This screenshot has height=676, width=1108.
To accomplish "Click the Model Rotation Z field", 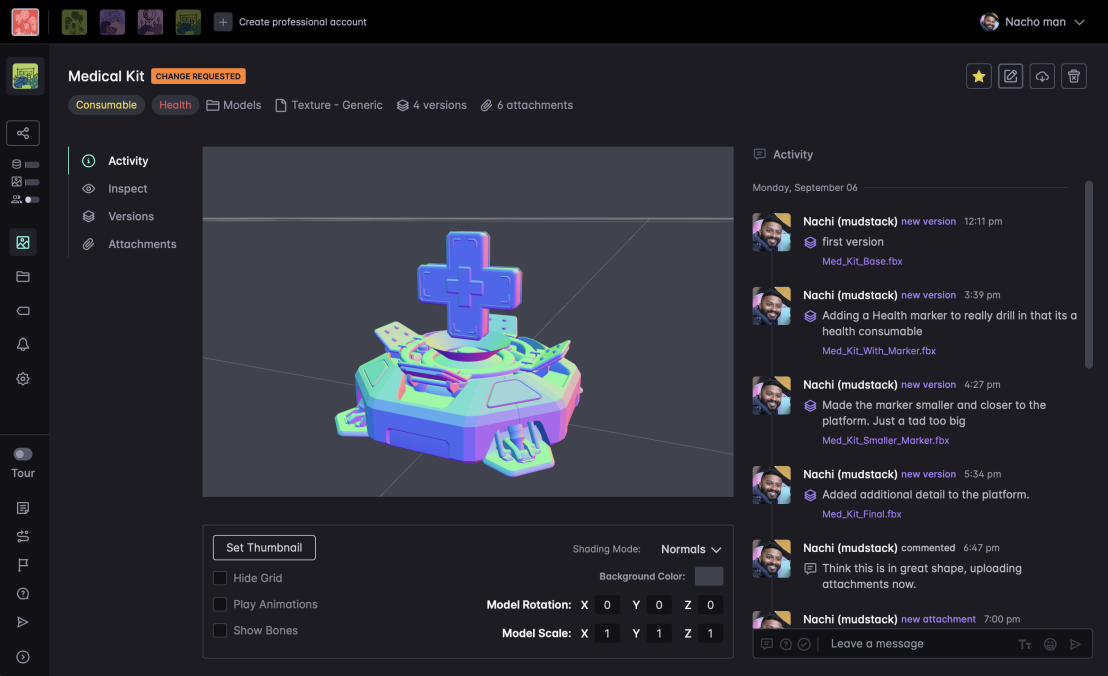I will tap(710, 605).
